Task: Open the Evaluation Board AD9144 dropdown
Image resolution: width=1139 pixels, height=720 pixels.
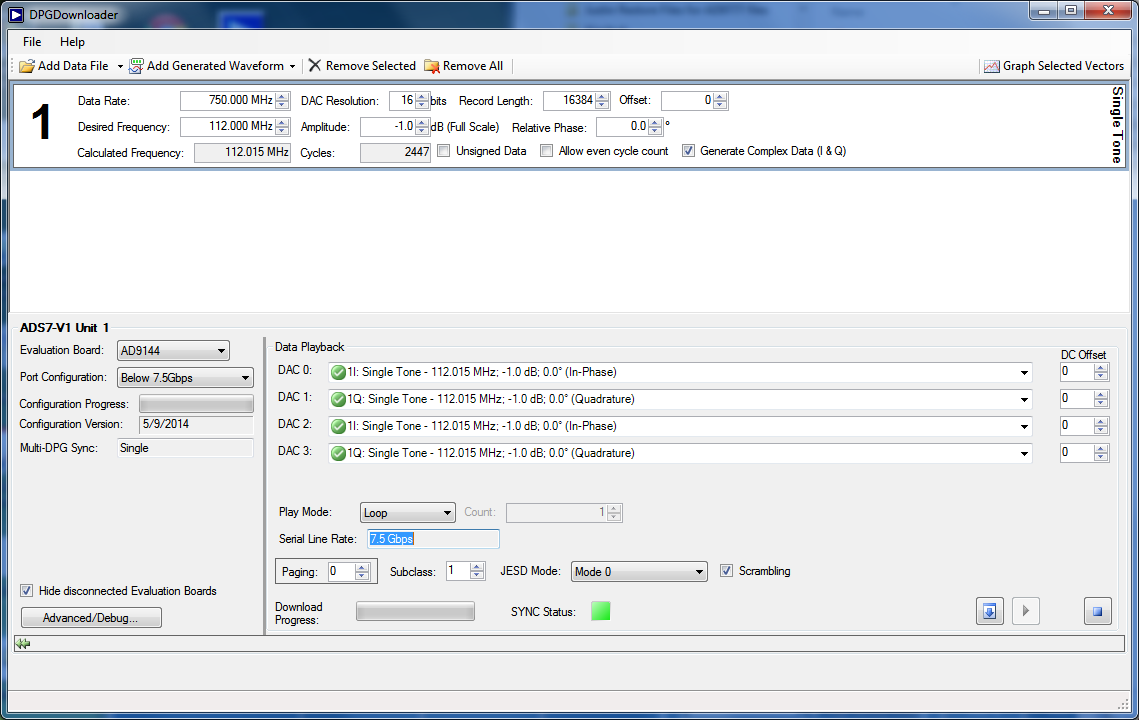Action: click(173, 351)
